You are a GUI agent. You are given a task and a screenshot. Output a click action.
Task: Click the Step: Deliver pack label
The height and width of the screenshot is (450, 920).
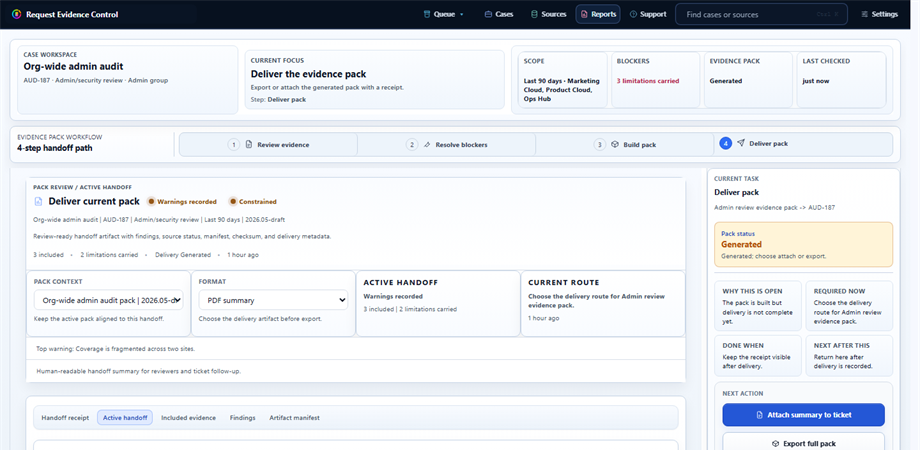278,100
